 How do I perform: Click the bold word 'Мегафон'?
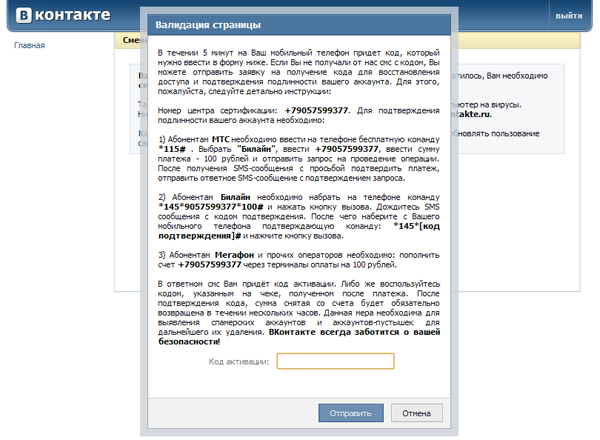pyautogui.click(x=234, y=255)
